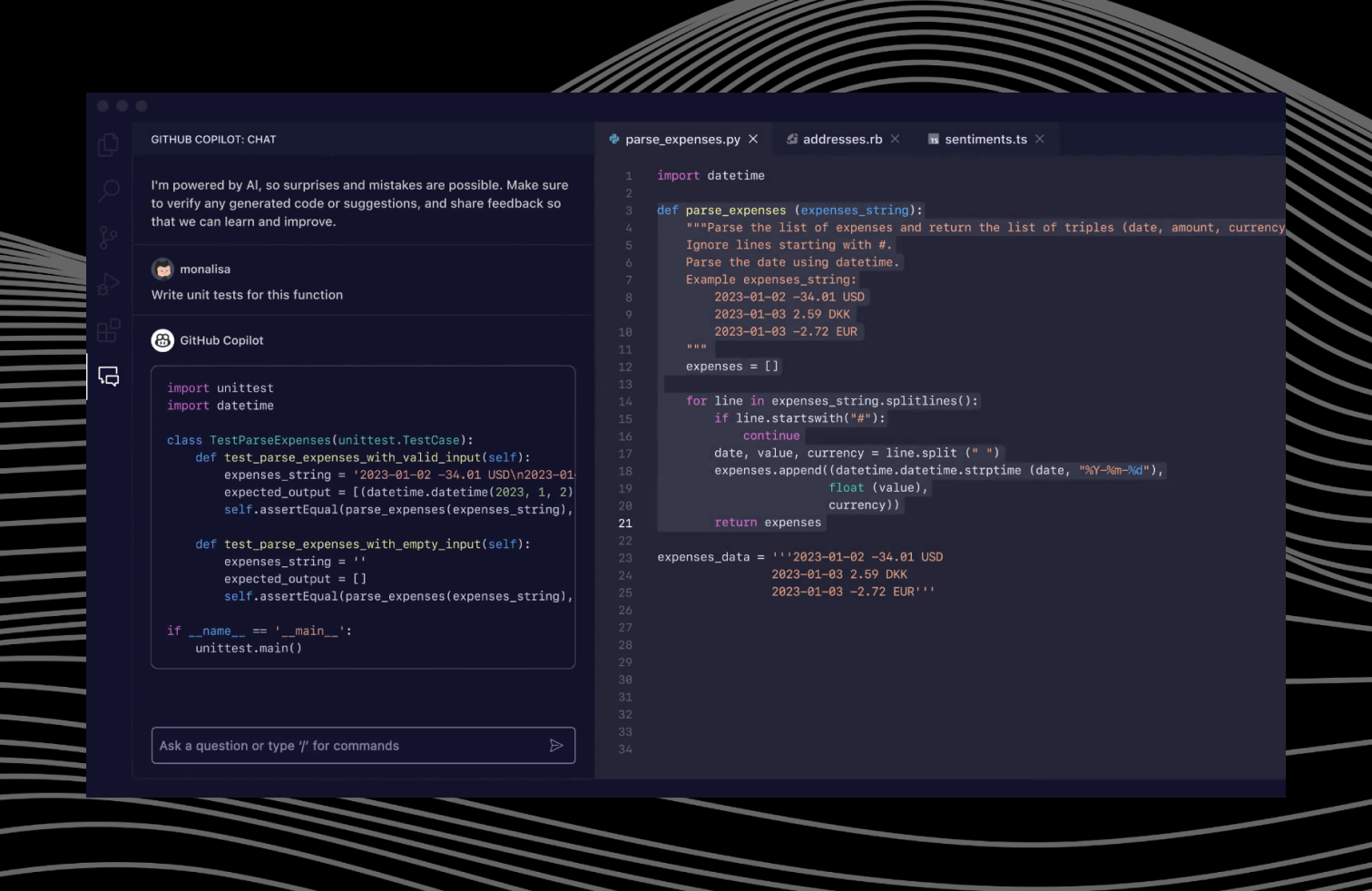Open the Explorer files icon in activity bar
Screen dimensions: 1372x891
[x=108, y=144]
